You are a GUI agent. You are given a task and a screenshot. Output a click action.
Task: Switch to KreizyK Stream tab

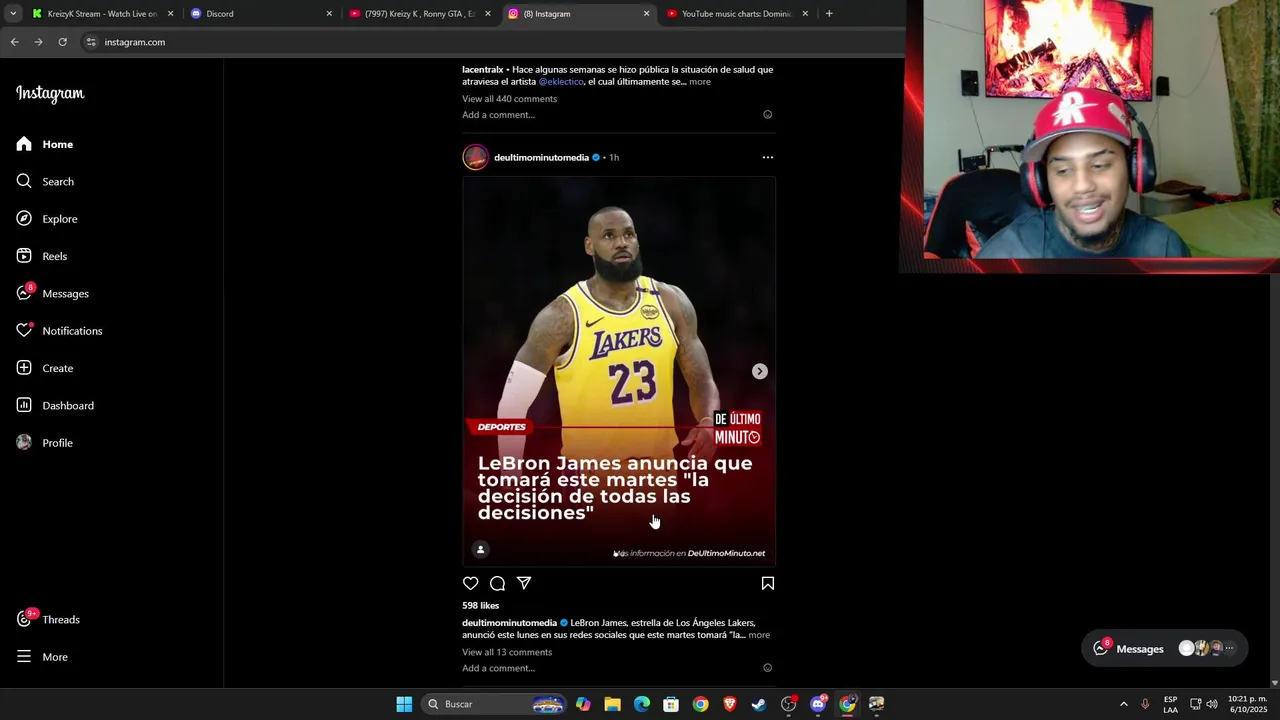[102, 14]
